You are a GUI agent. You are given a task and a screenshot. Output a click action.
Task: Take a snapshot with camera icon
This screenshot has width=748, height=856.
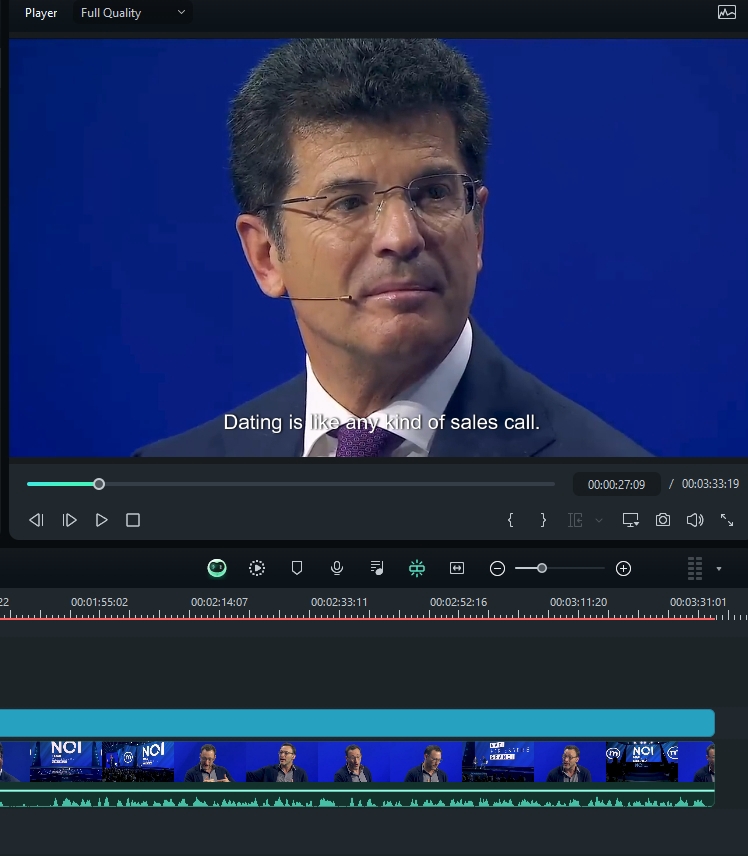pos(663,520)
